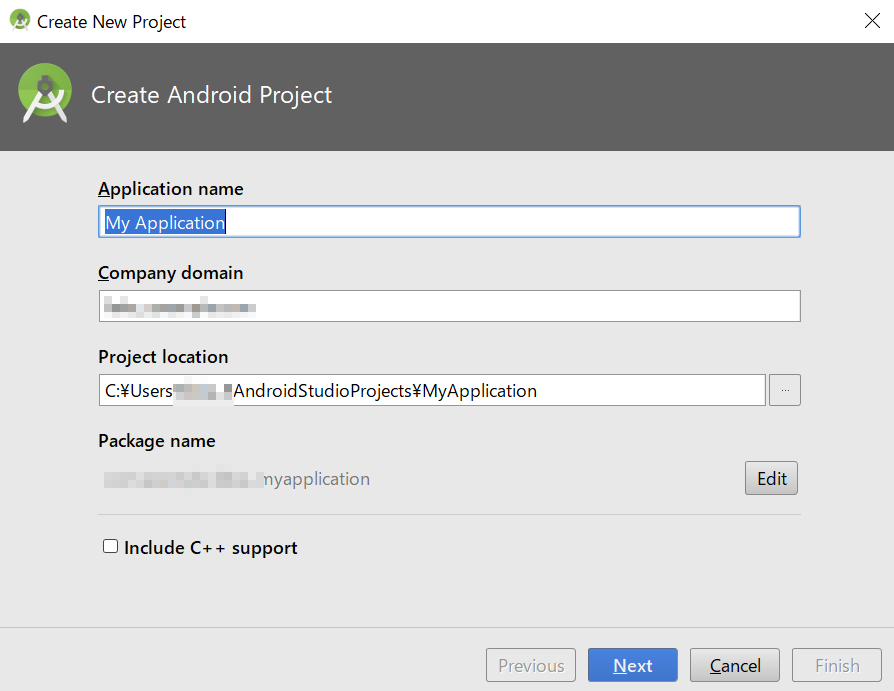This screenshot has height=691, width=894.
Task: Click the greyed-out Previous button
Action: click(x=531, y=665)
